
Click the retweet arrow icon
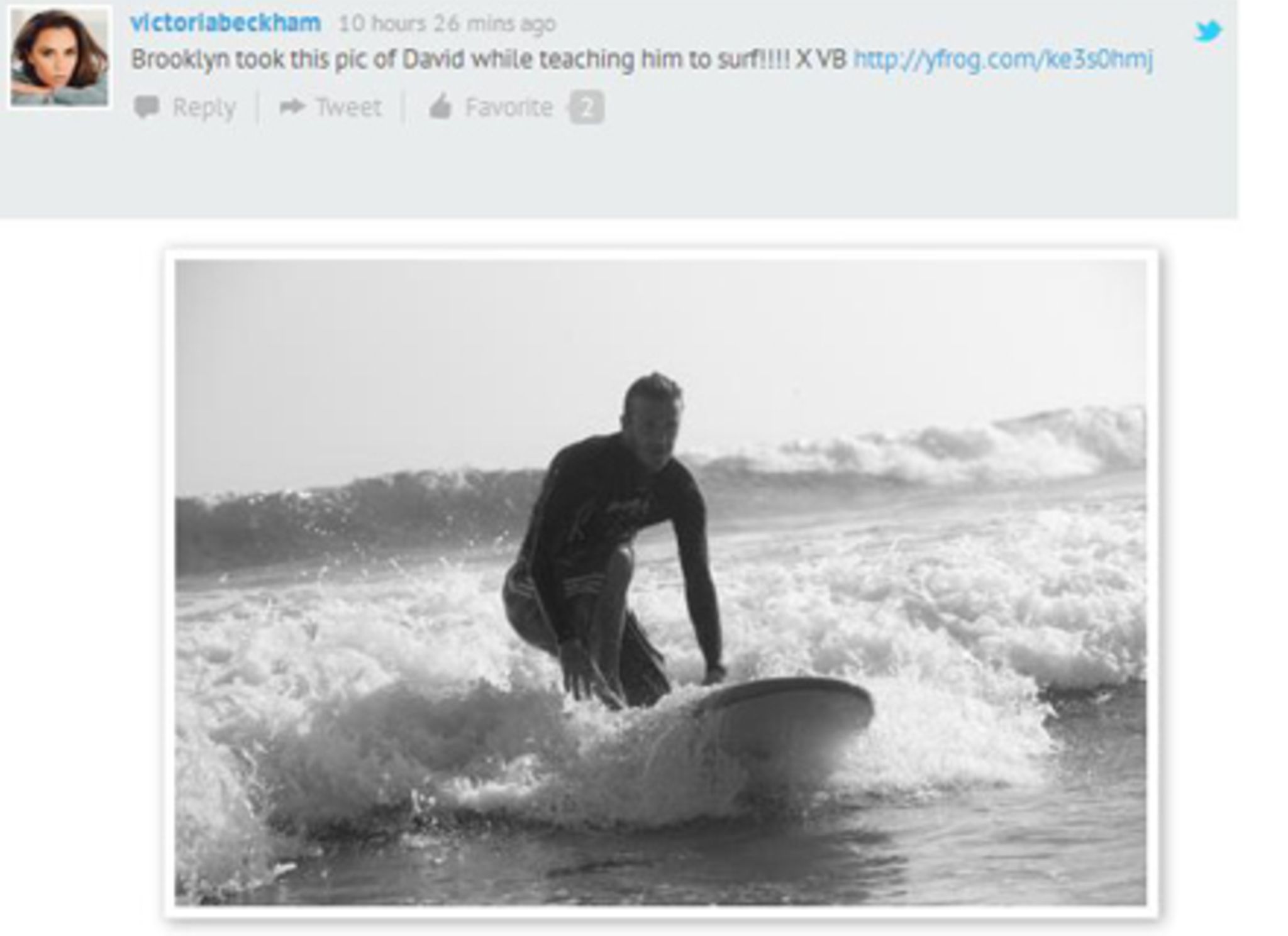coord(292,106)
